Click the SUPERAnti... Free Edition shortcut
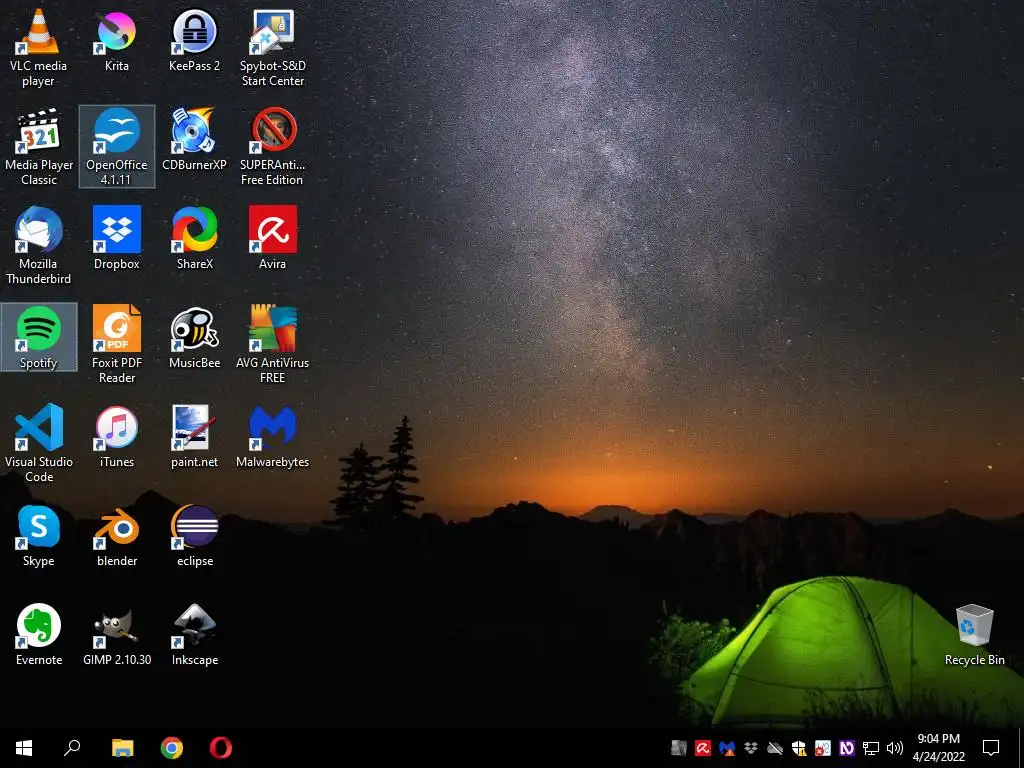This screenshot has height=768, width=1024. click(x=272, y=147)
